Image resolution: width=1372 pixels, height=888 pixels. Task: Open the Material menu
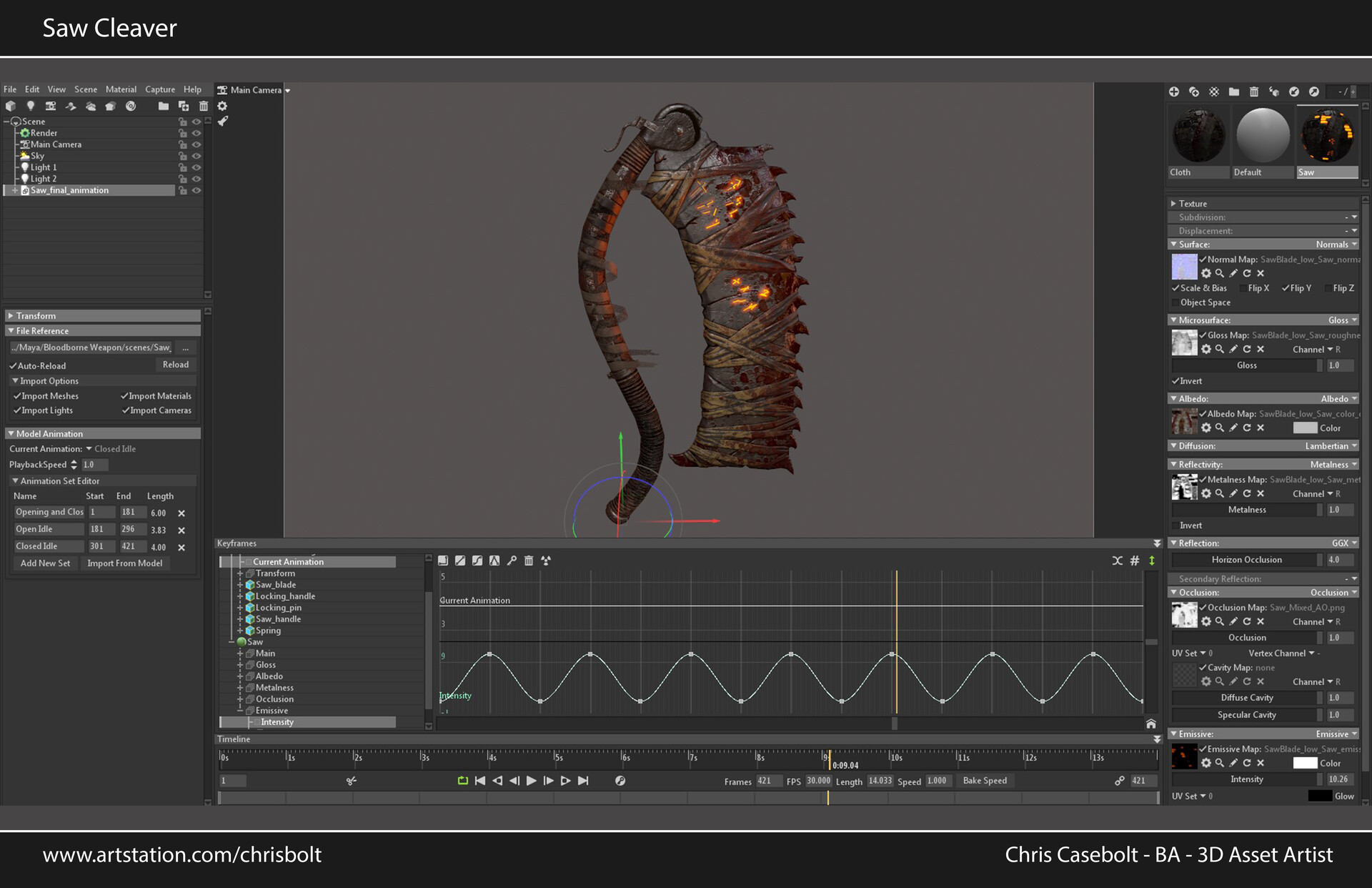click(x=121, y=89)
